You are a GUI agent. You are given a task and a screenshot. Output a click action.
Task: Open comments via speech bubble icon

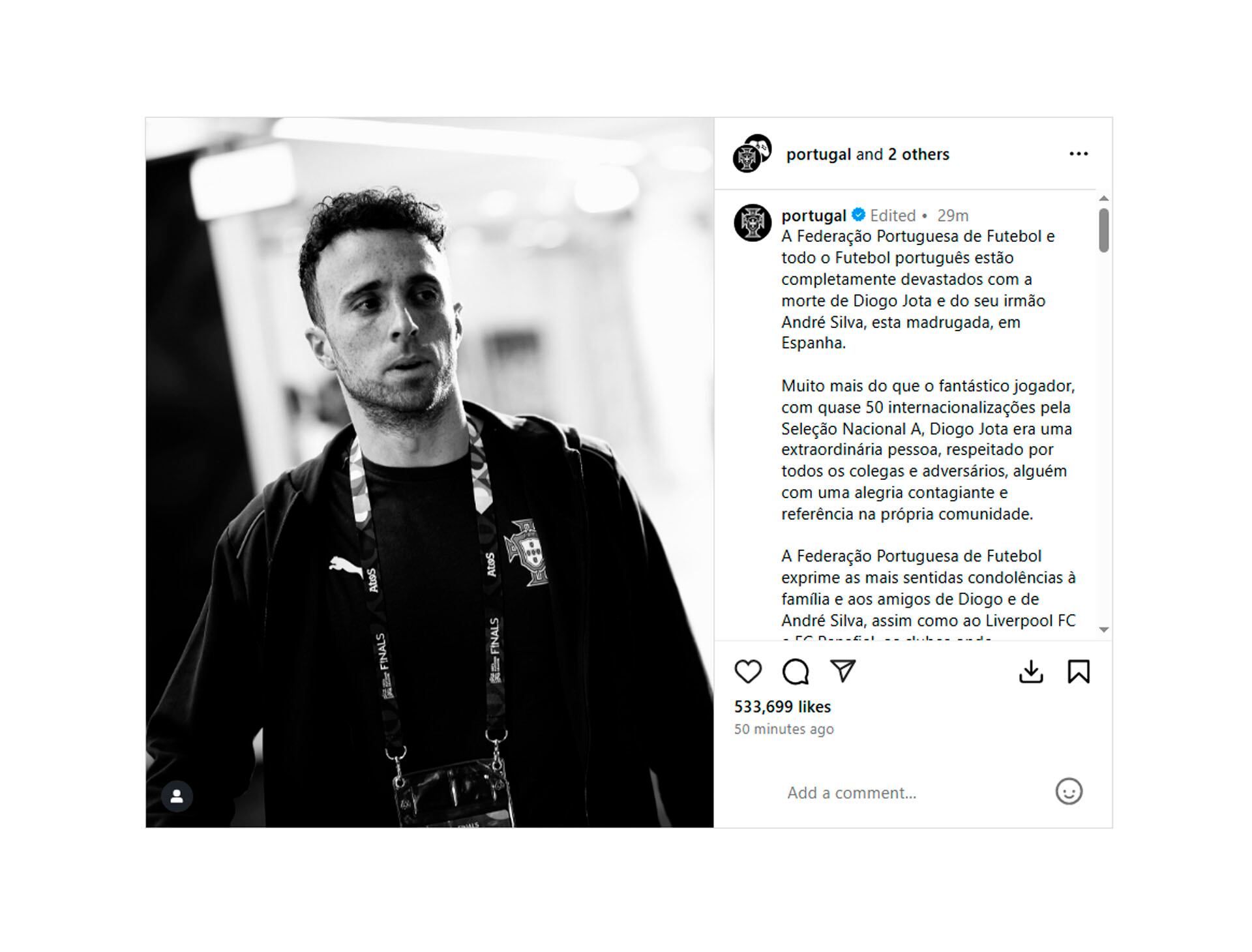[x=796, y=672]
